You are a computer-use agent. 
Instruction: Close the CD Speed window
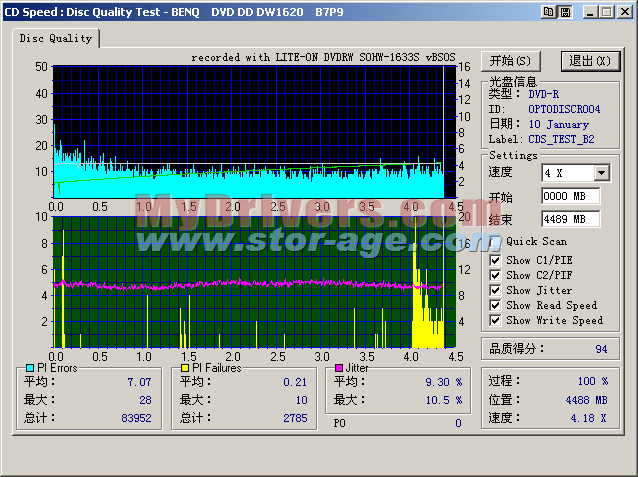pyautogui.click(x=623, y=11)
